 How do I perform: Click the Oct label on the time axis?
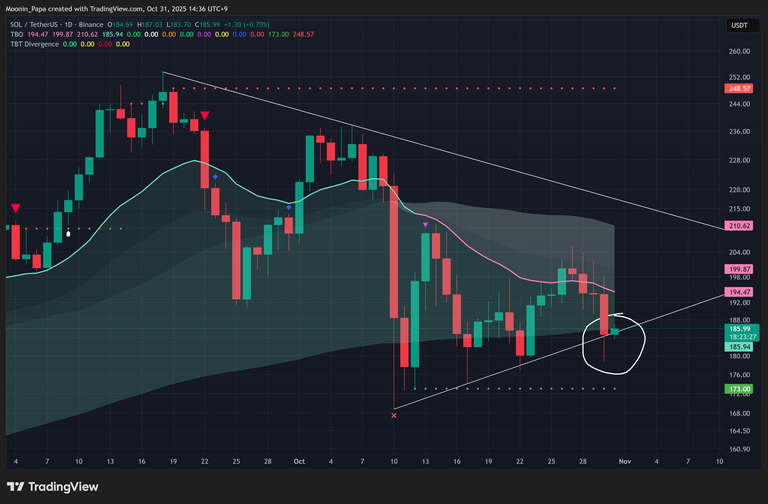click(299, 461)
